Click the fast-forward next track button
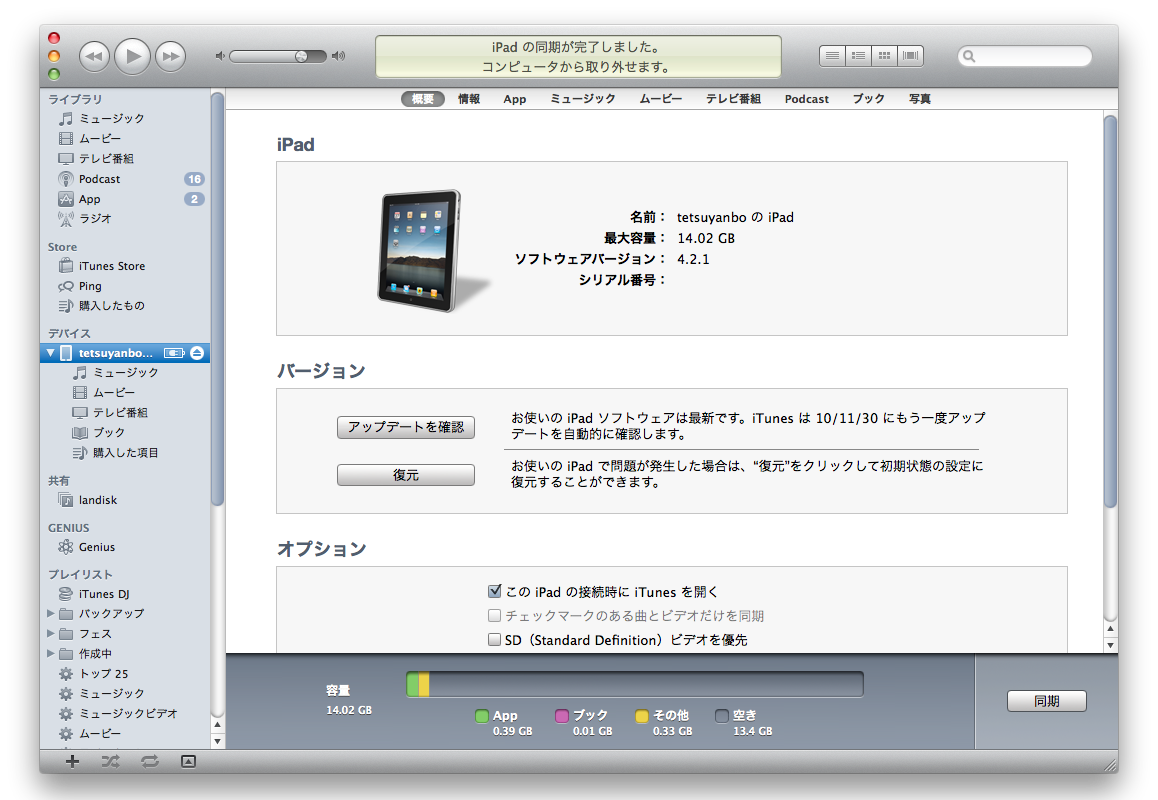 point(171,56)
